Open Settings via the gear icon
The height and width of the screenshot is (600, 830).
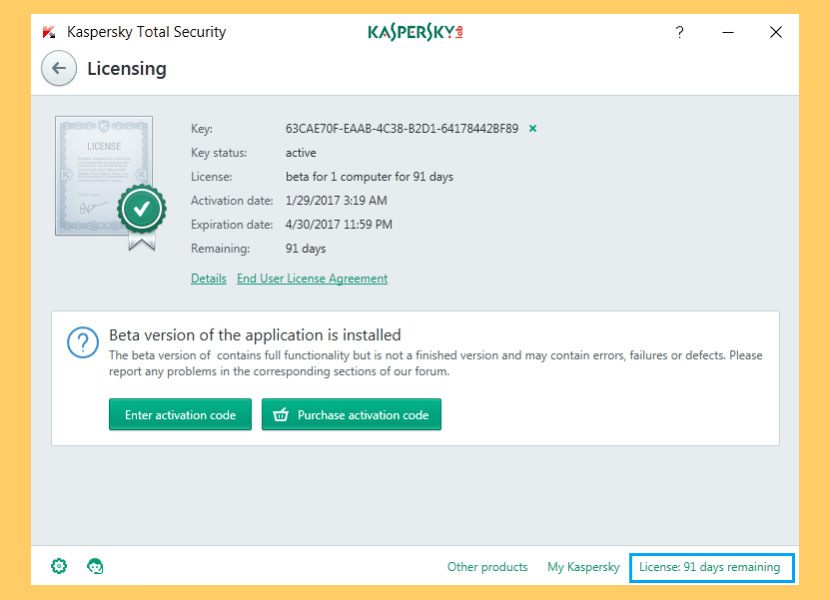coord(59,566)
